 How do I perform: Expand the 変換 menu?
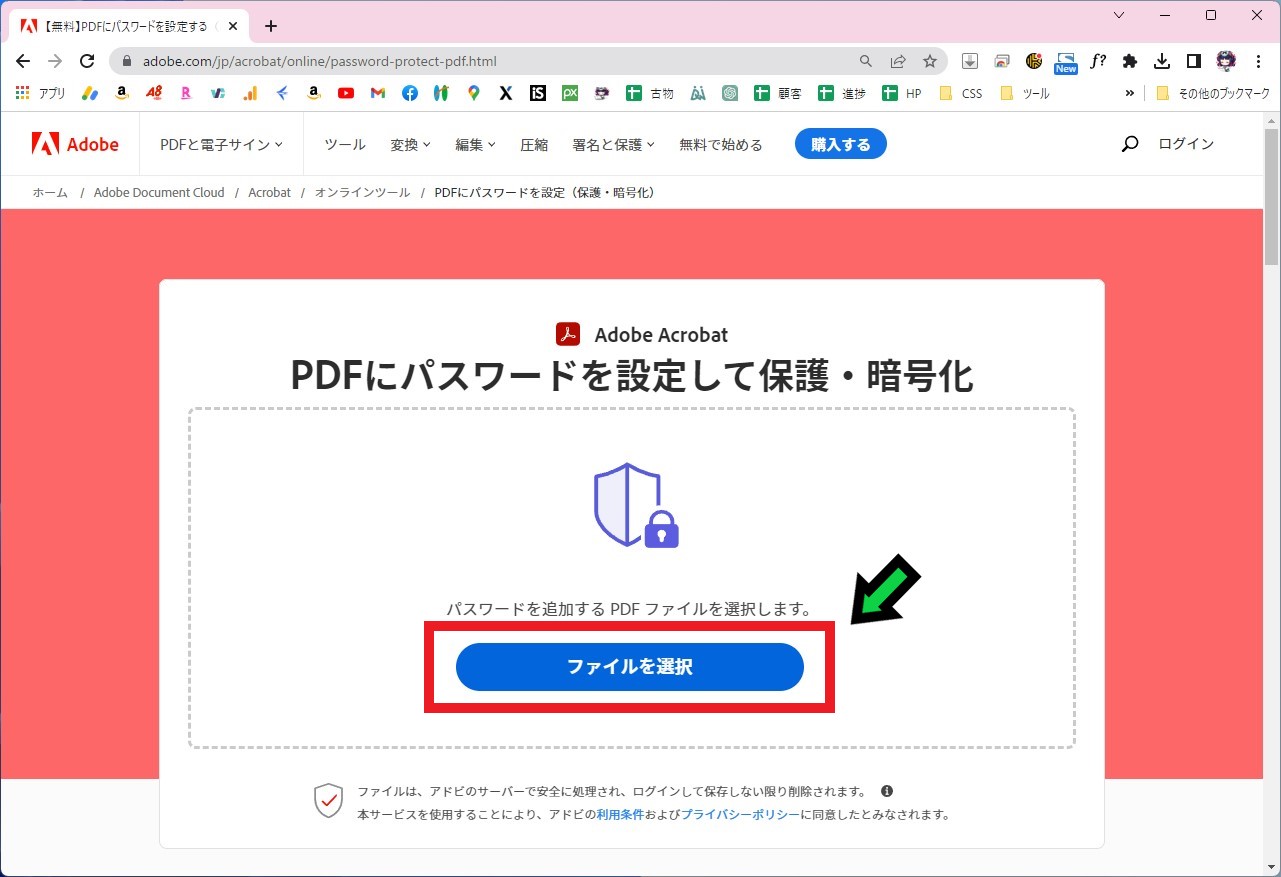click(410, 144)
